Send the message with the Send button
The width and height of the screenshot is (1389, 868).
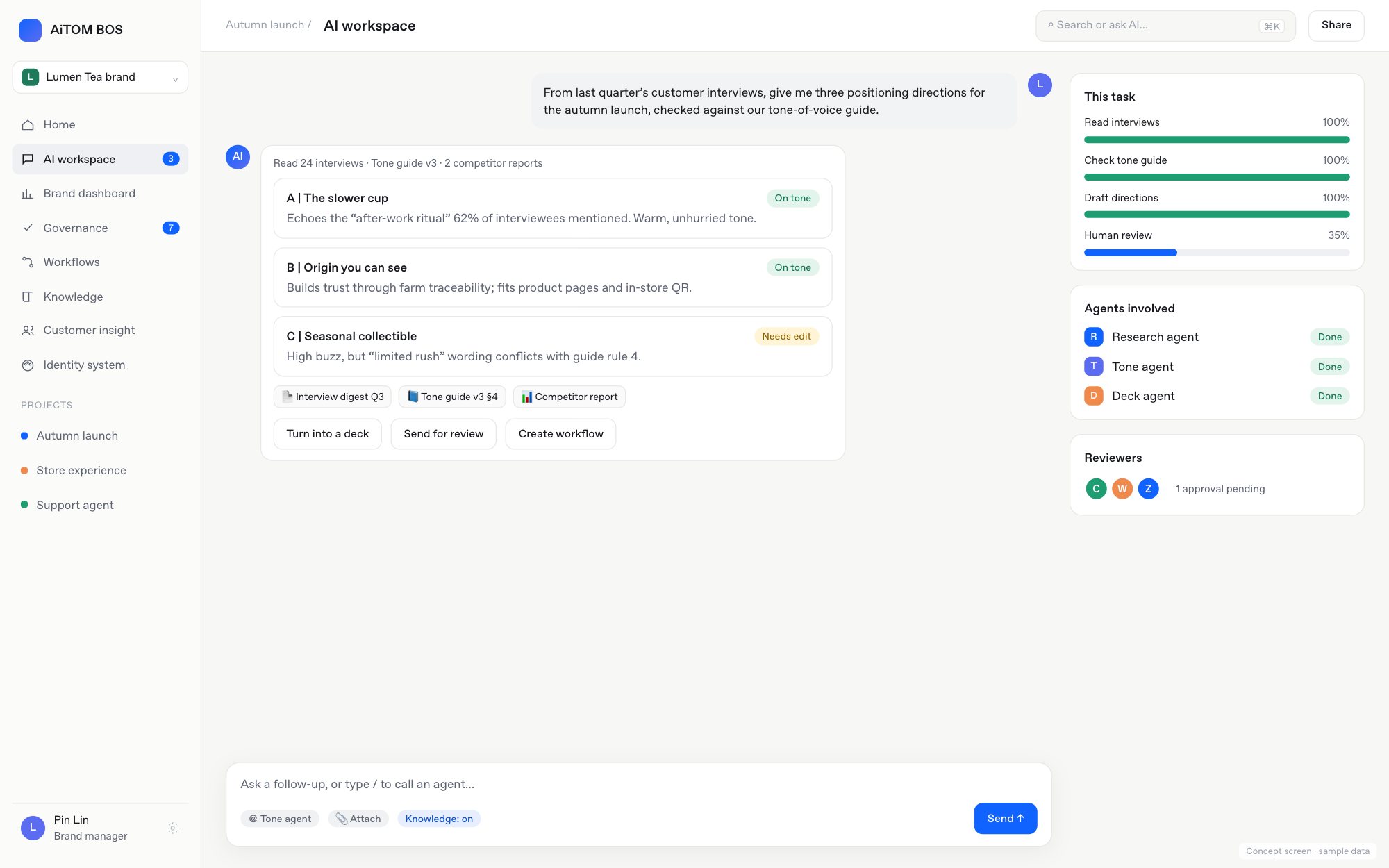tap(1005, 819)
